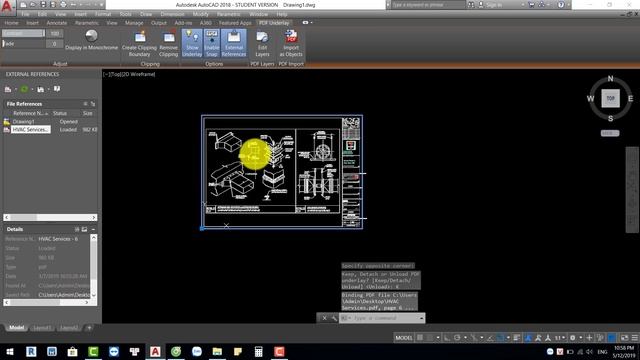
Task: Click Open file in quick access toolbar
Action: tap(33, 5)
